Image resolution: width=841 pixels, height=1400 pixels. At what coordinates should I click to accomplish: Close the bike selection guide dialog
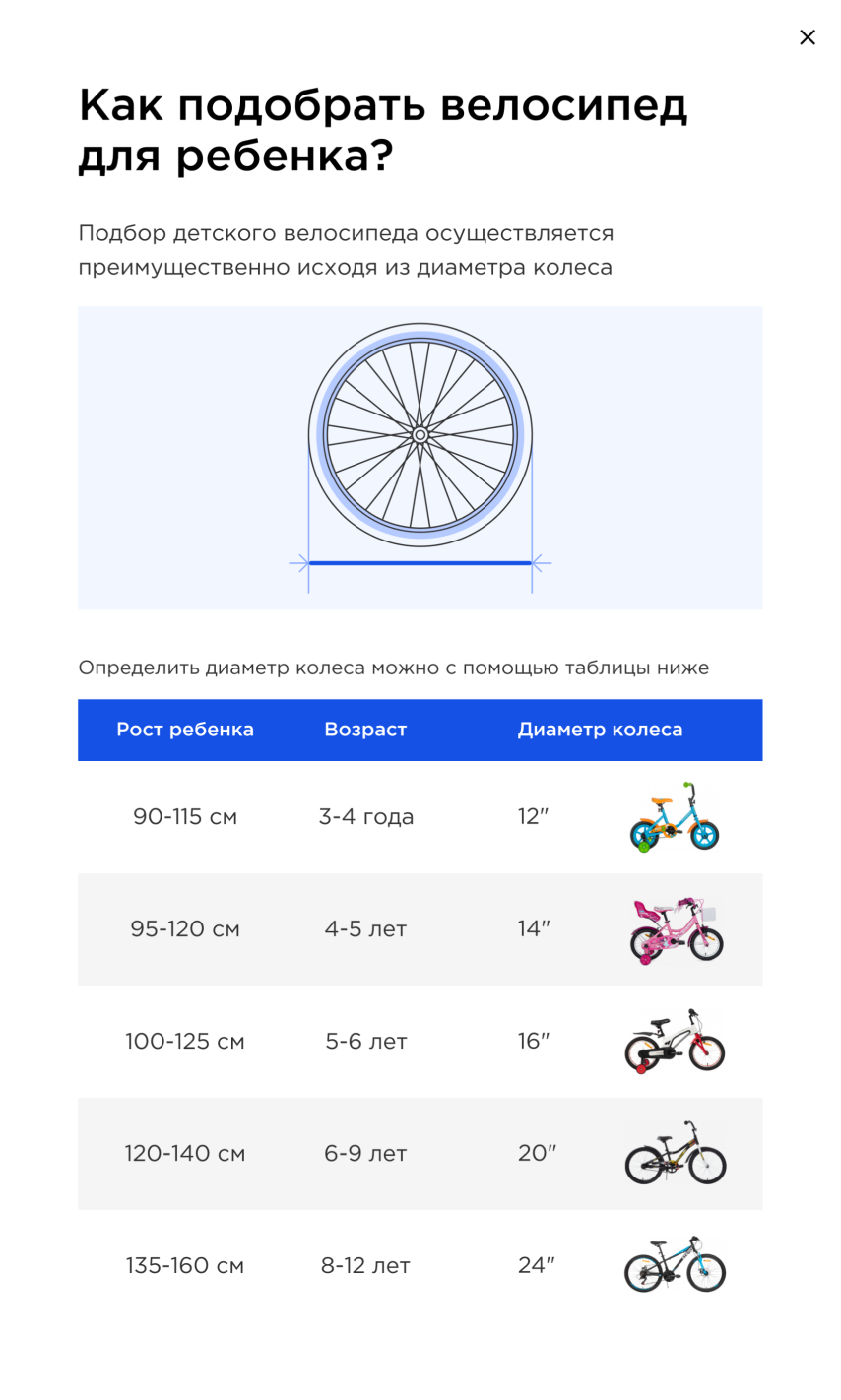(x=807, y=37)
